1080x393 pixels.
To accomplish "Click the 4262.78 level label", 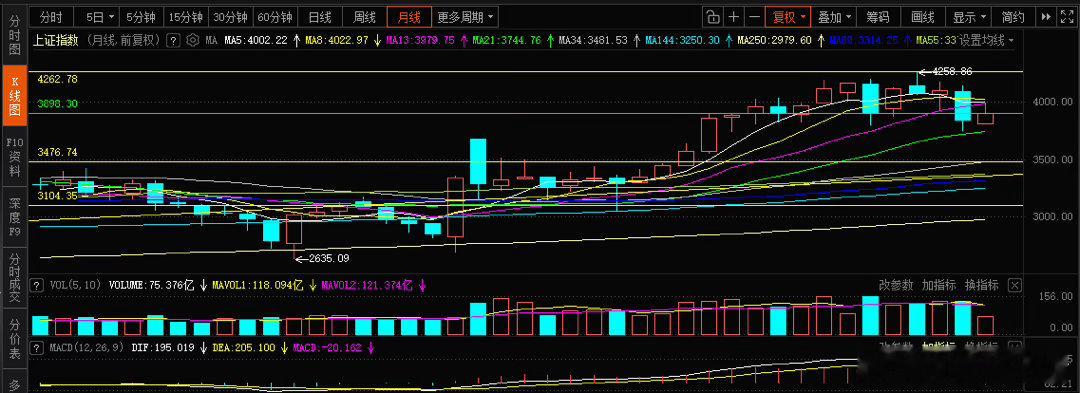I will pyautogui.click(x=57, y=79).
